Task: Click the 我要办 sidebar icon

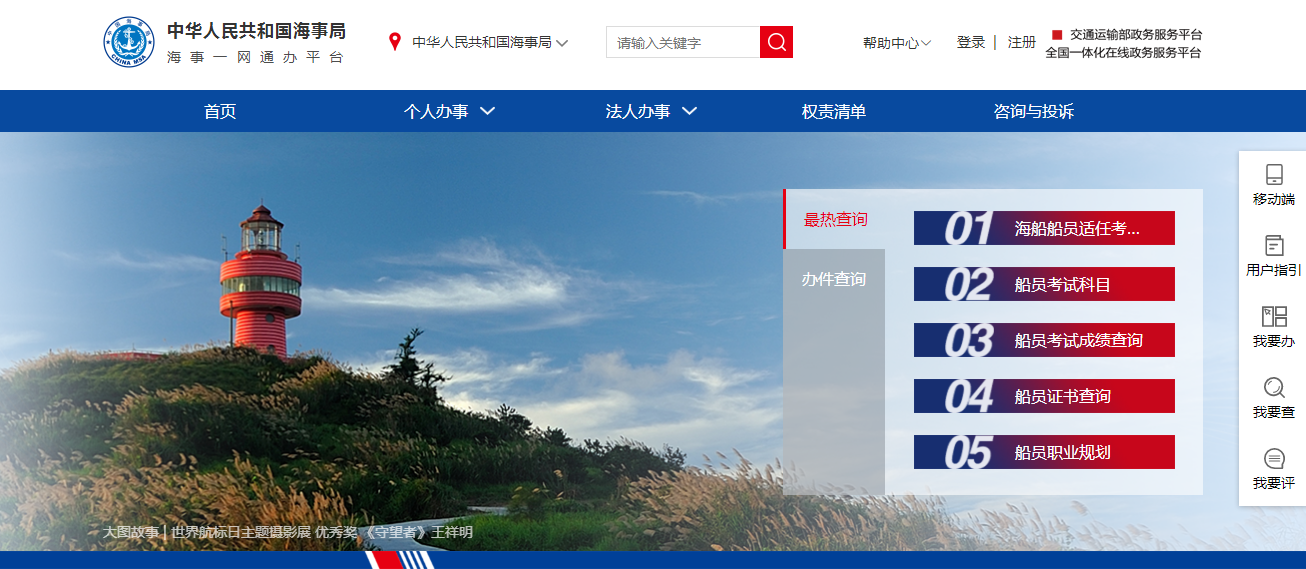Action: [x=1273, y=317]
